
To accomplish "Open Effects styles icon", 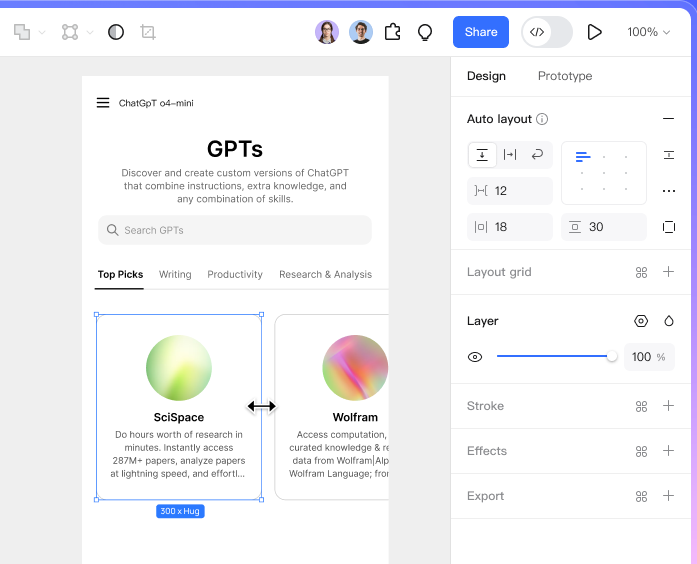I will [641, 452].
